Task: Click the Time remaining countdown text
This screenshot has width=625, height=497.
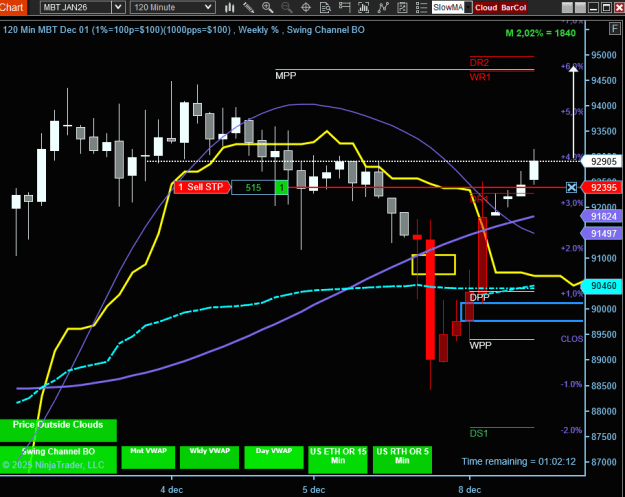Action: click(519, 462)
